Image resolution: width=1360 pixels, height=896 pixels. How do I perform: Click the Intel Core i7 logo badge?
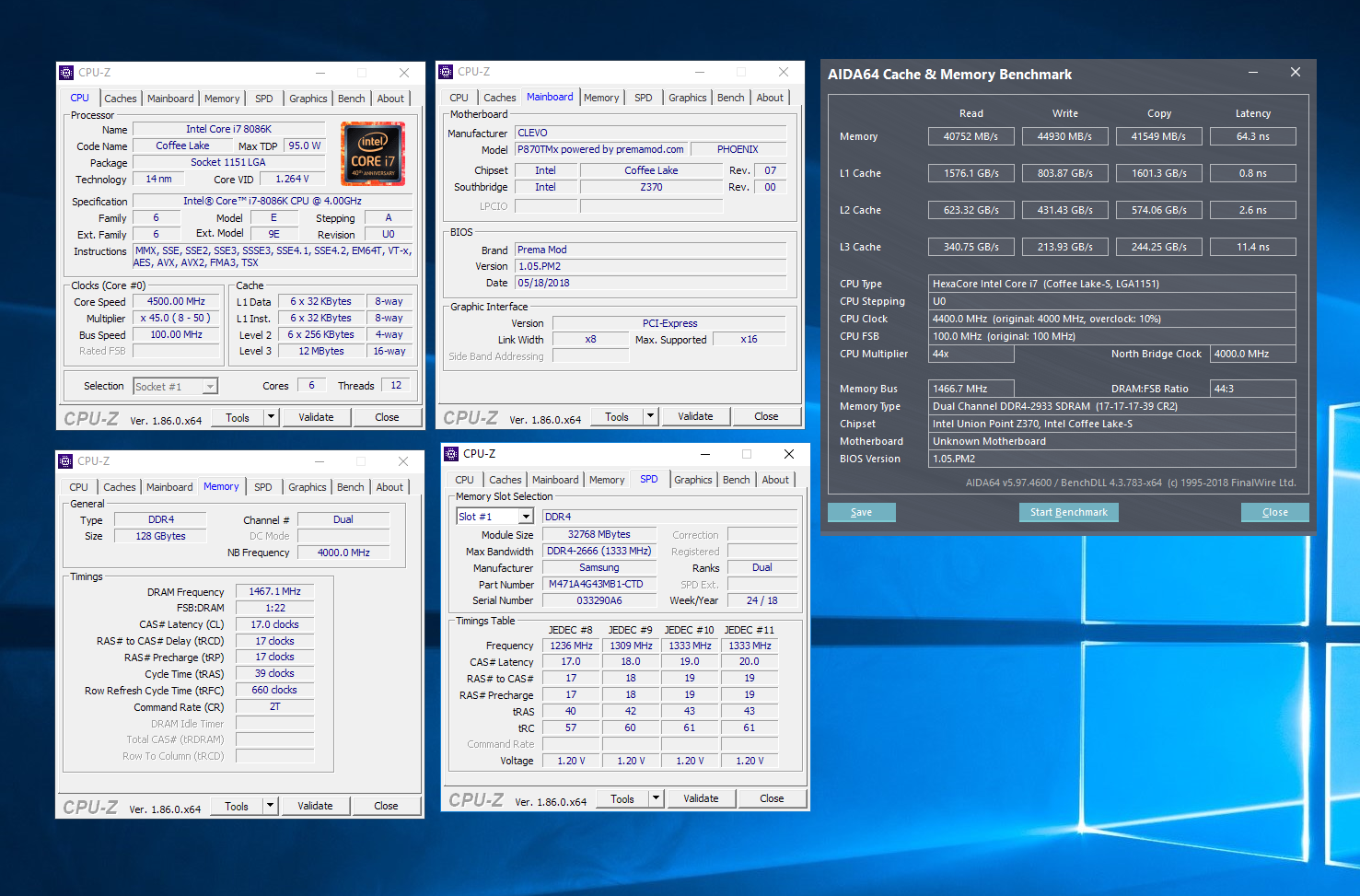click(x=373, y=154)
